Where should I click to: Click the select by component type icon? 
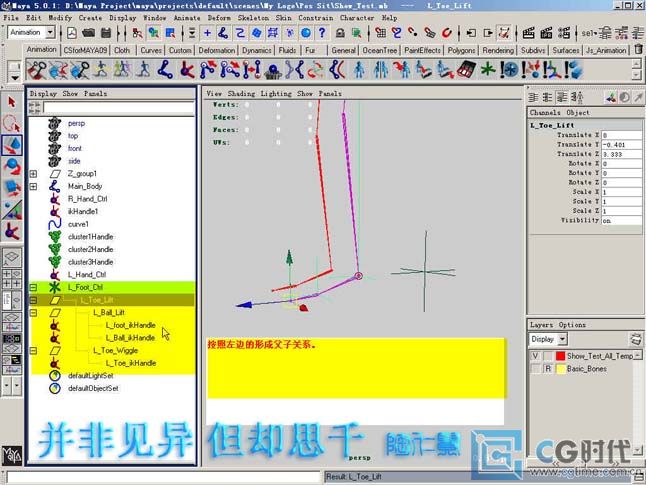[x=170, y=33]
